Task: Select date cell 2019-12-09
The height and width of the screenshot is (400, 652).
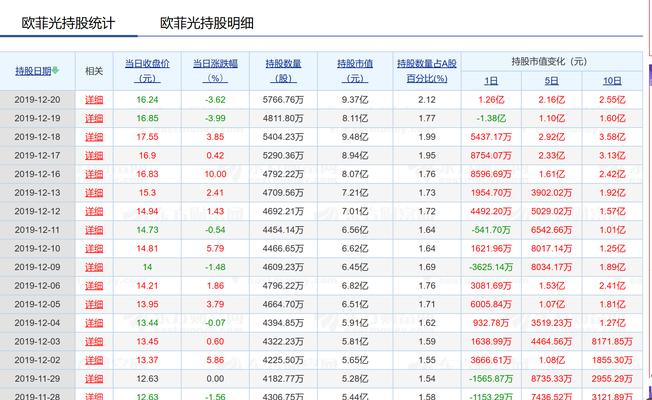Action: [37, 267]
